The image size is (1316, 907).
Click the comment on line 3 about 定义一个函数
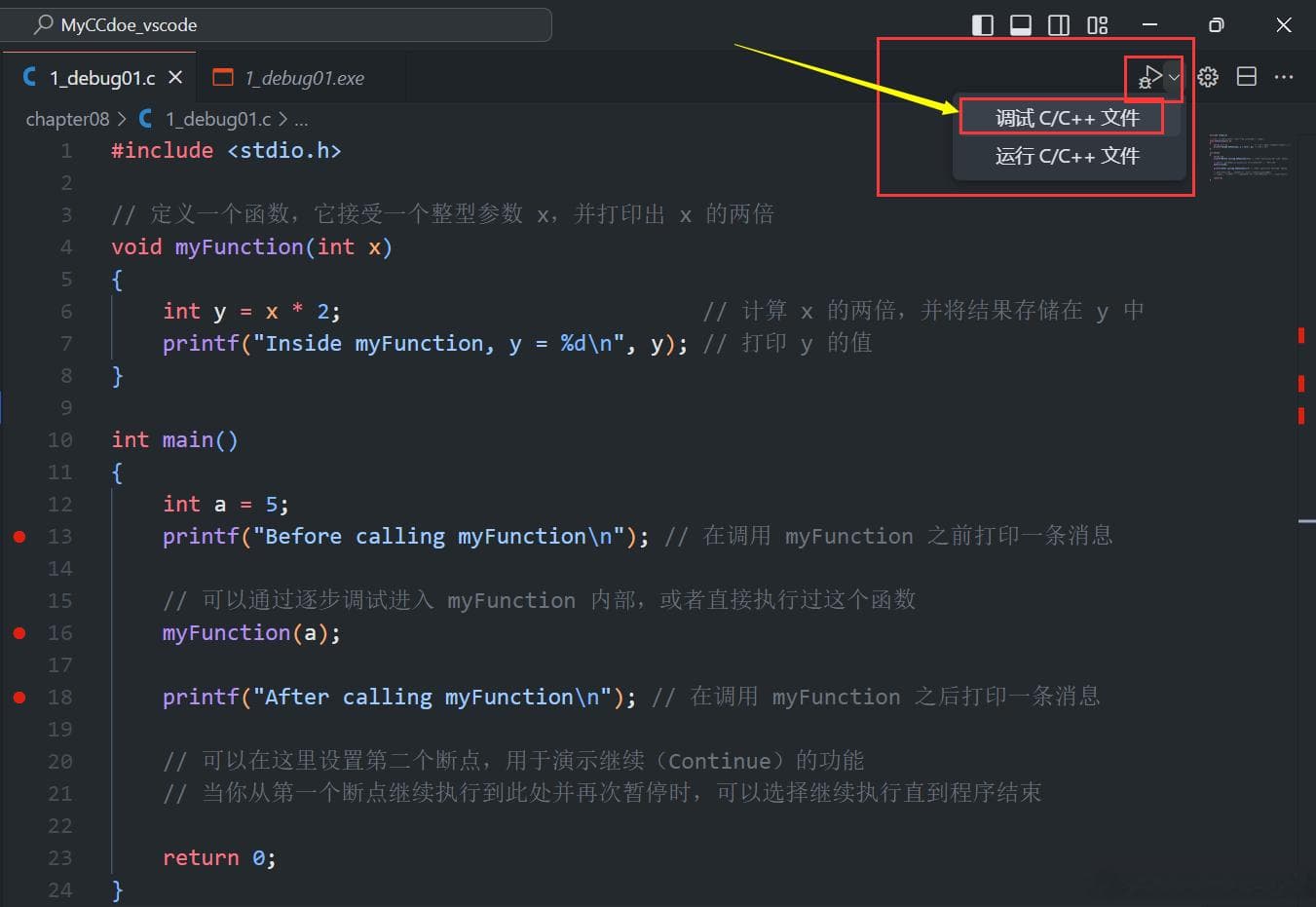click(x=443, y=214)
